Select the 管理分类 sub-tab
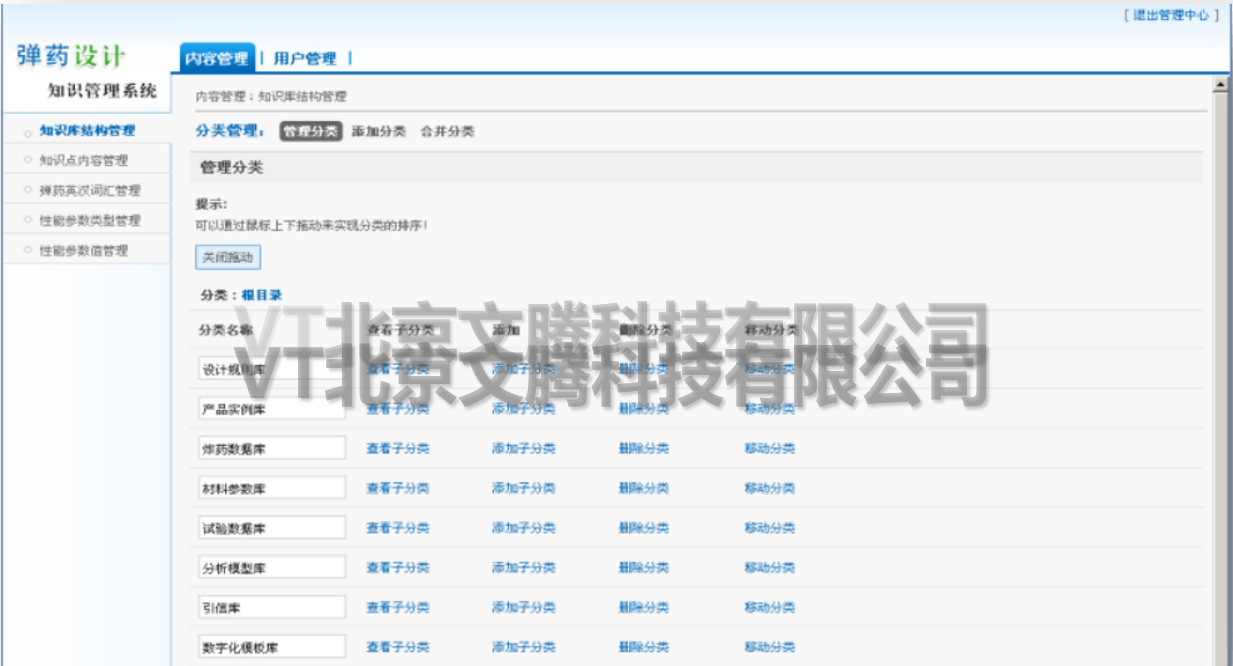Viewport: 1233px width, 666px height. 310,131
